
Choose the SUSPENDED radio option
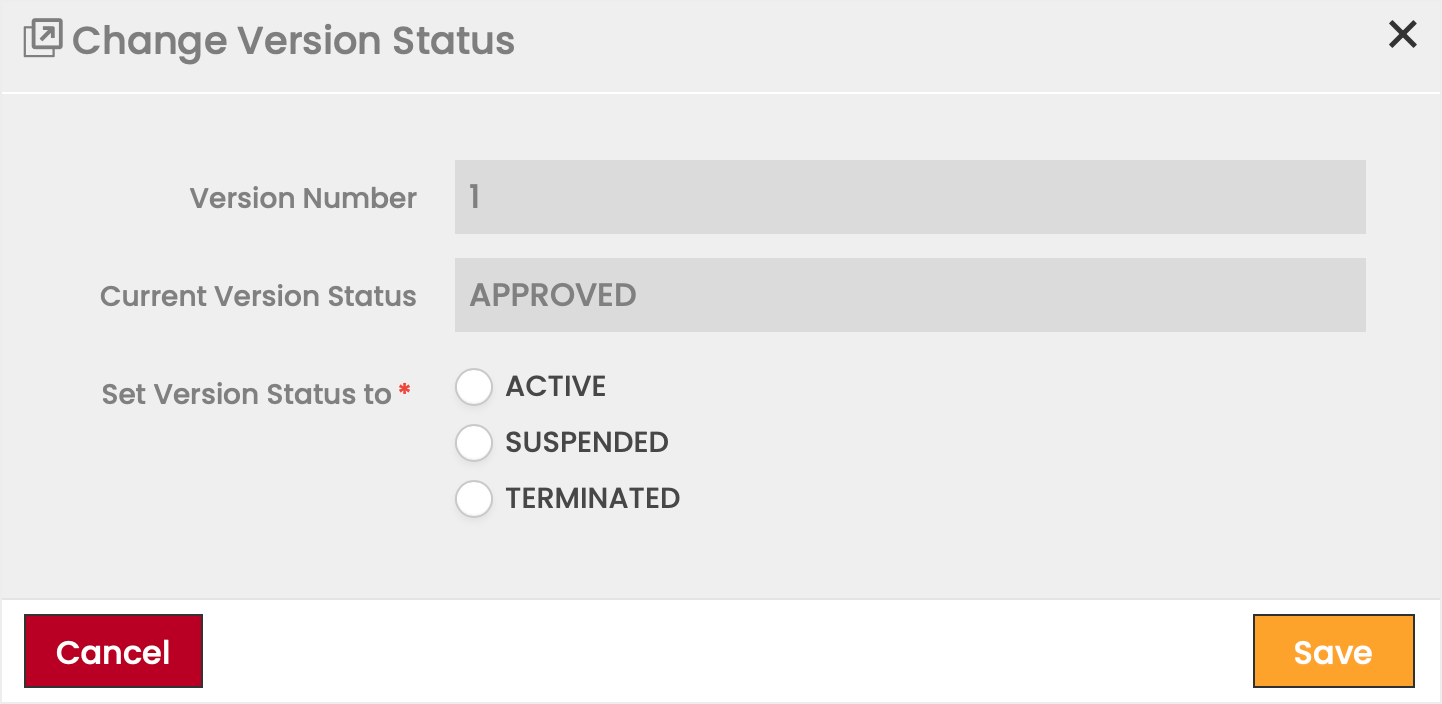[474, 443]
